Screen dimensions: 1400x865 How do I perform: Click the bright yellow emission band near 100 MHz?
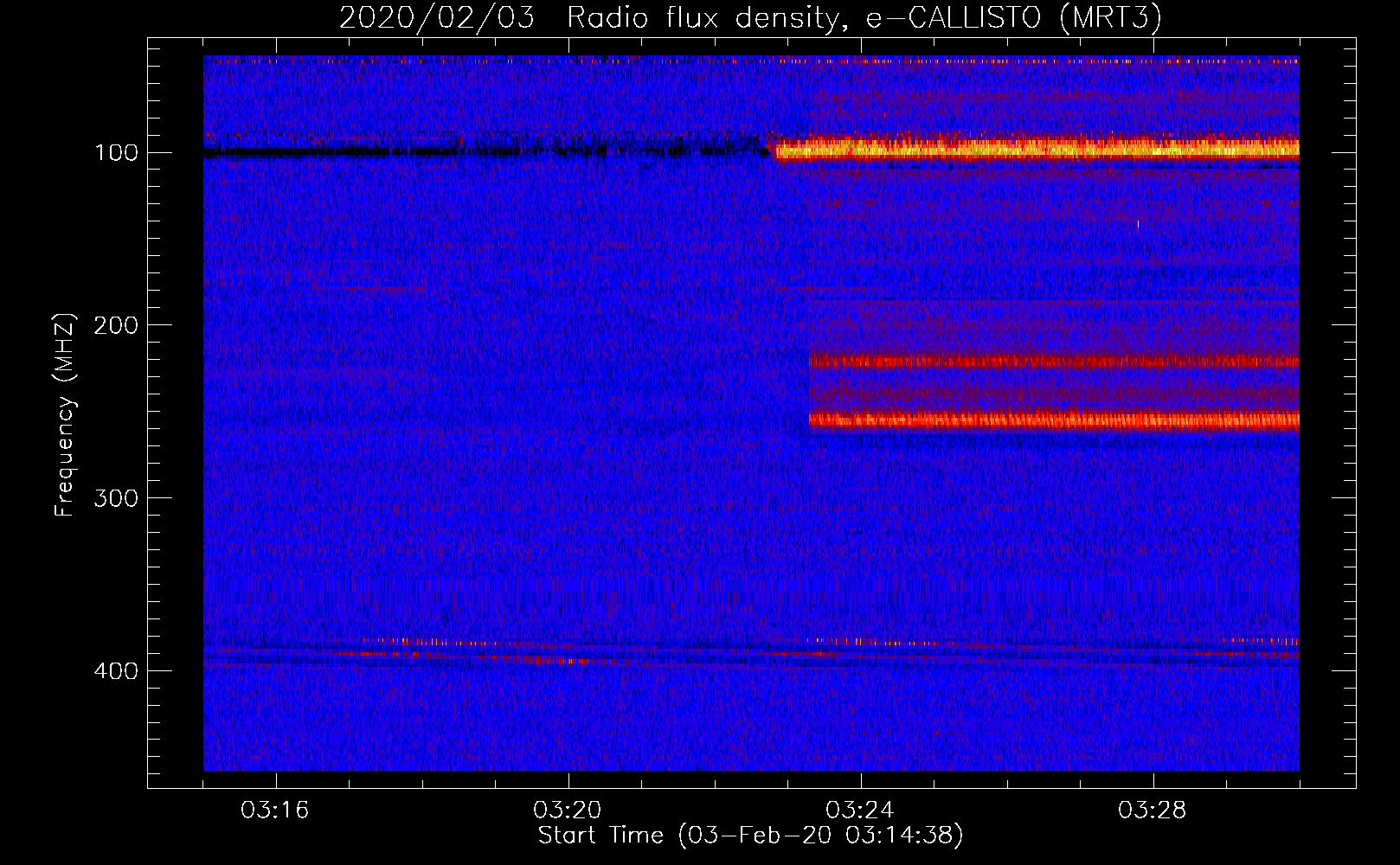point(1037,150)
